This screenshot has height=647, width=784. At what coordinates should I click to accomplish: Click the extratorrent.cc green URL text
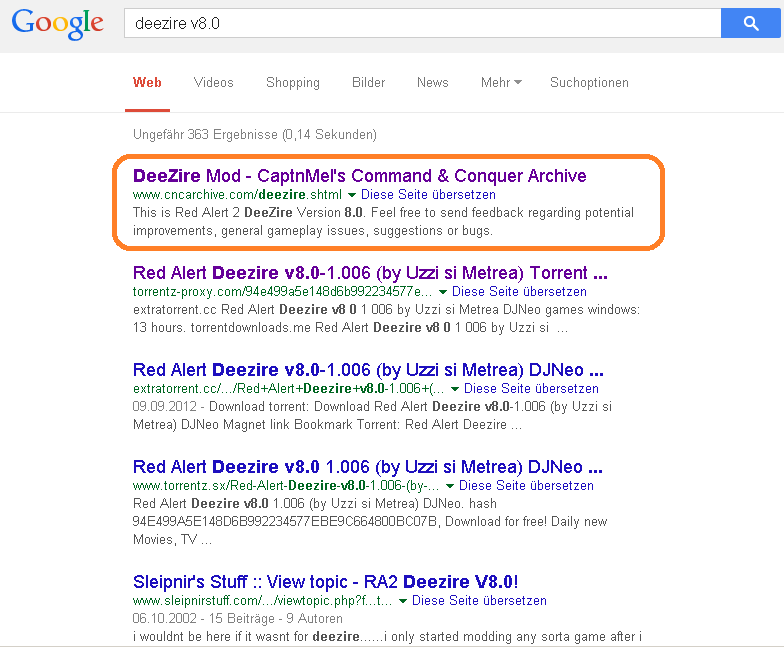tap(288, 388)
